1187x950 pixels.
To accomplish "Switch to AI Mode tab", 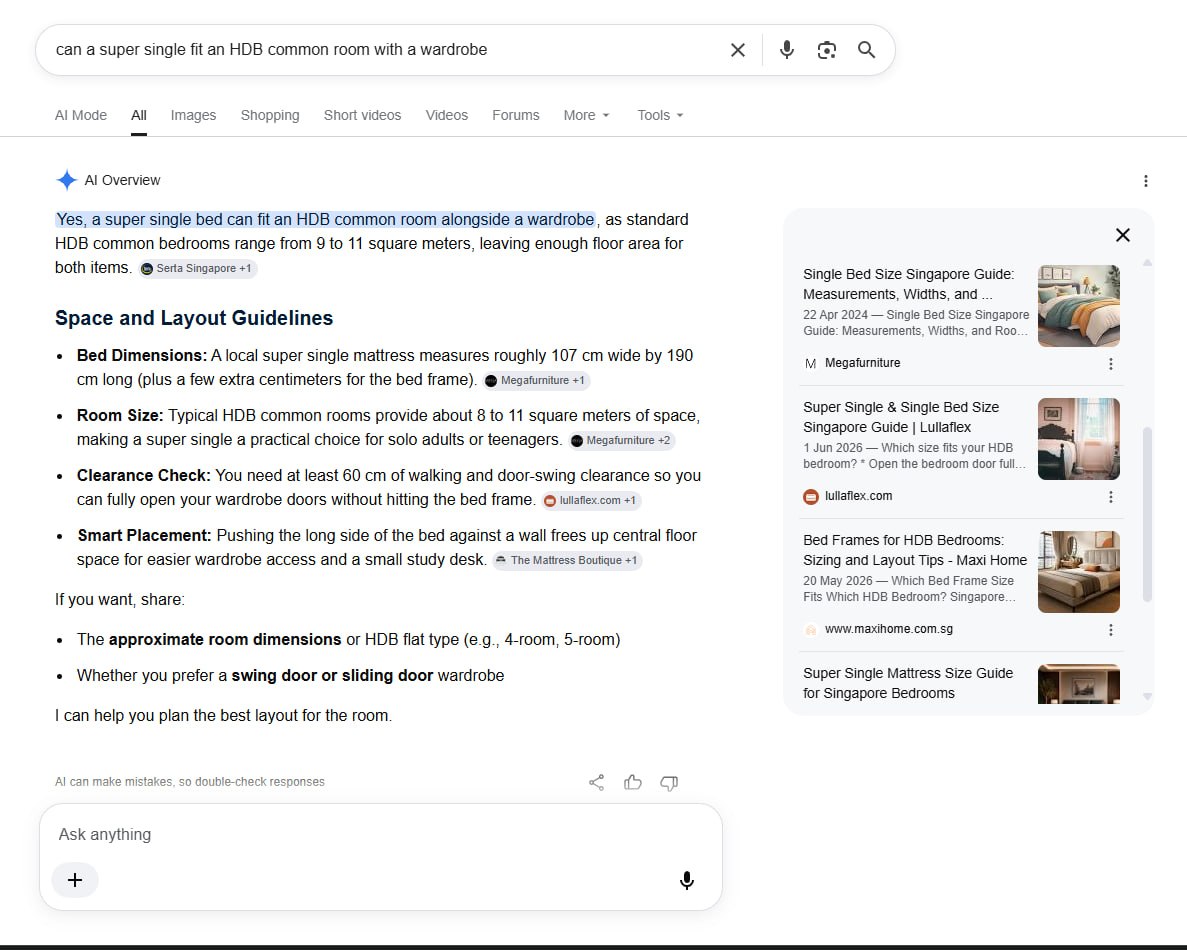I will [81, 115].
